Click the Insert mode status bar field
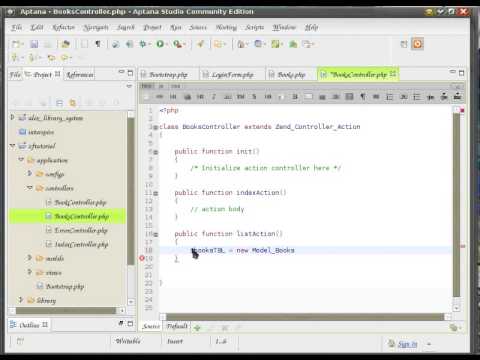This screenshot has width=480, height=360. coord(175,341)
